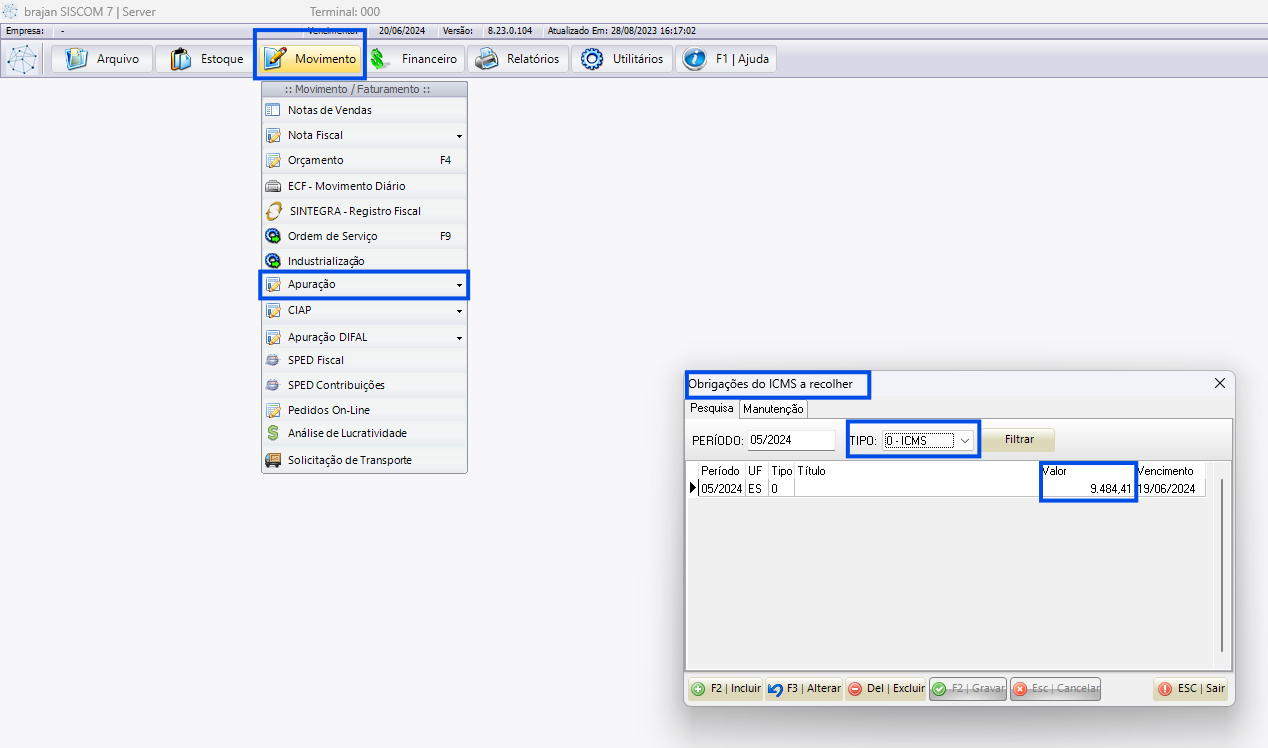
Task: Click the Financeiro dollar icon button
Action: [x=415, y=59]
